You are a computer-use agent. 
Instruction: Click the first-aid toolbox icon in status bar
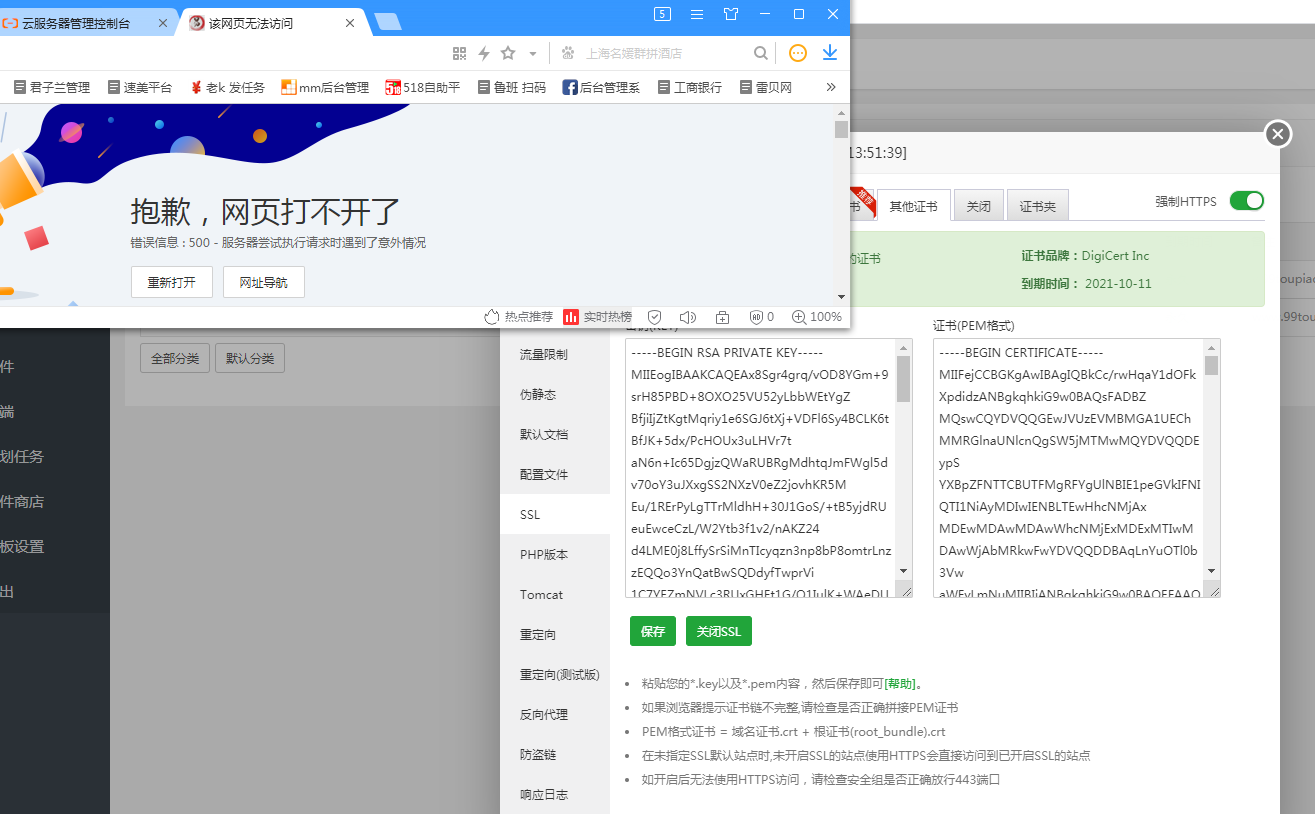tap(722, 317)
